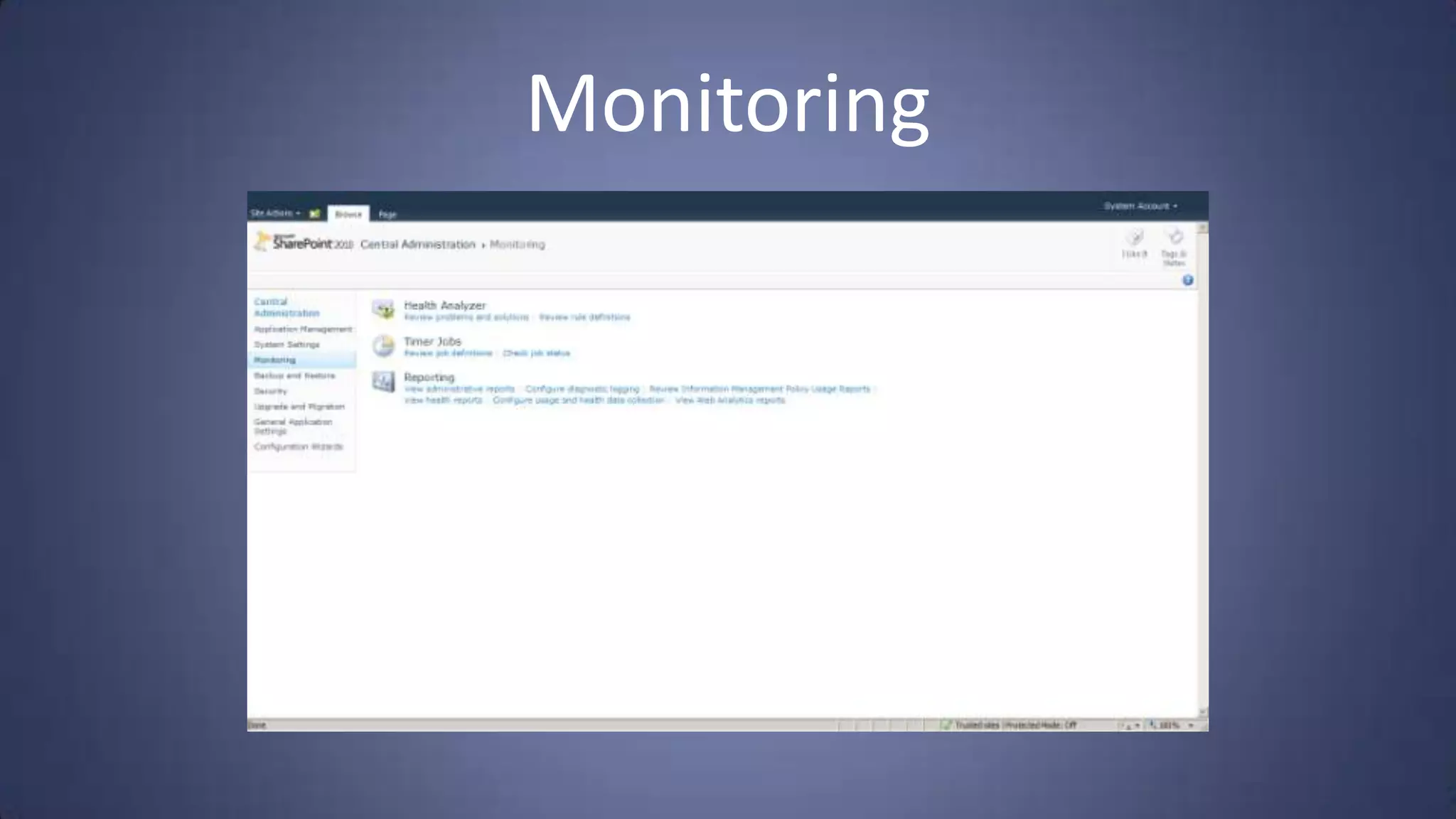Image resolution: width=1456 pixels, height=819 pixels.
Task: Open General Application Settings in sidebar
Action: coord(293,427)
